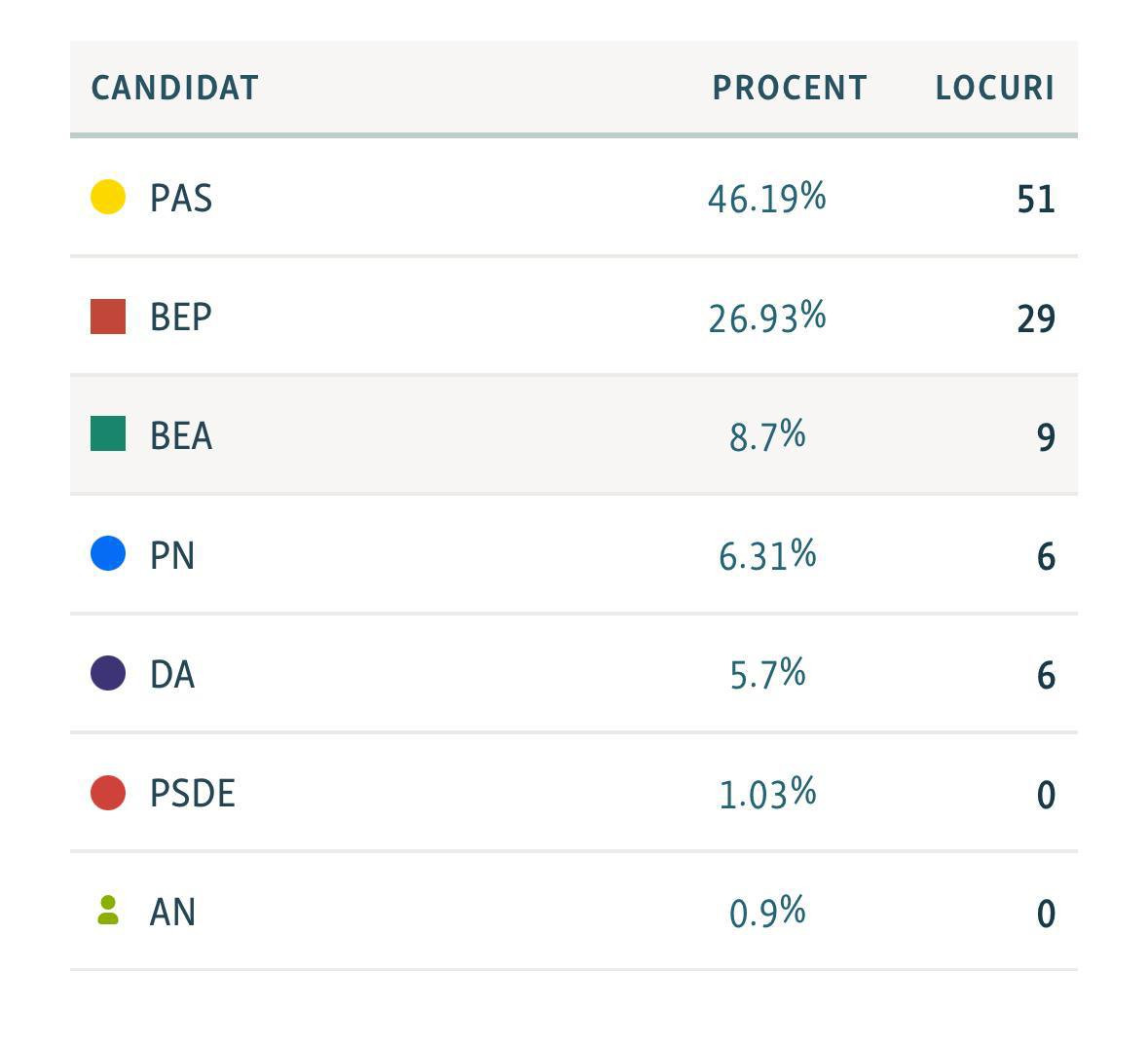The width and height of the screenshot is (1148, 1047).
Task: Sort by the LOCURI column header
Action: tap(995, 88)
